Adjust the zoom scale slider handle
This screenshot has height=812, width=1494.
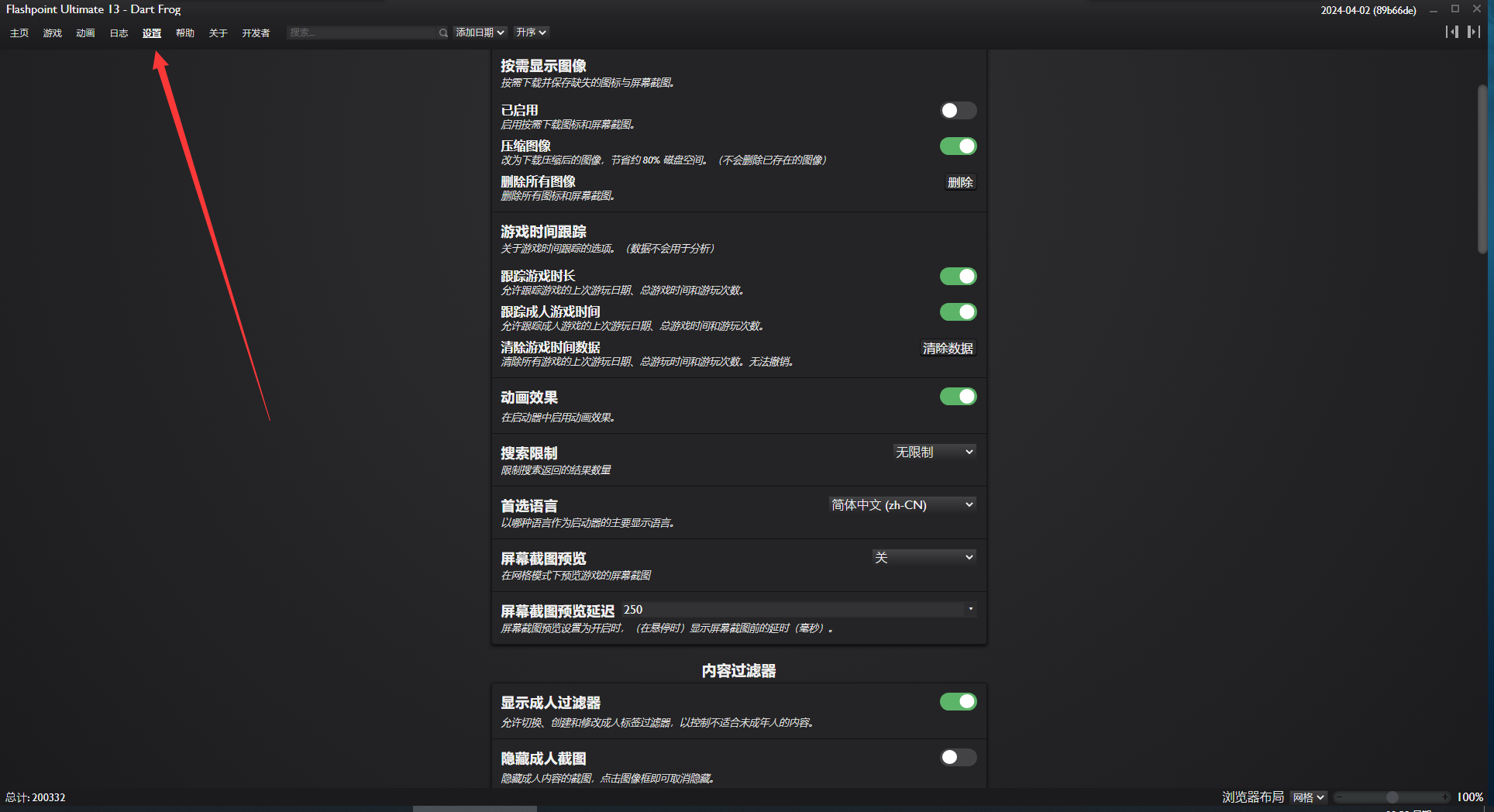tap(1392, 797)
